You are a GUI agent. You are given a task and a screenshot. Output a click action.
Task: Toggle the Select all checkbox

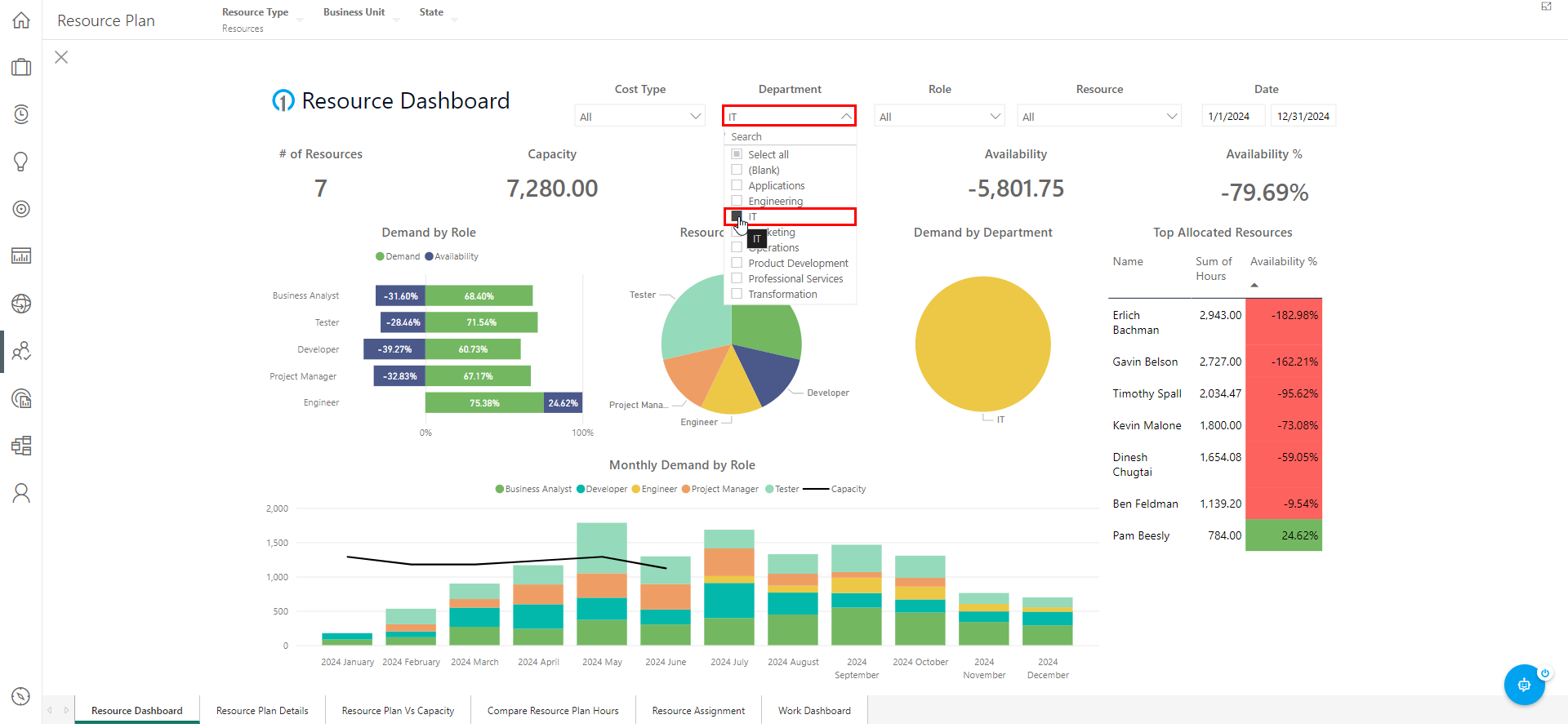[x=737, y=154]
